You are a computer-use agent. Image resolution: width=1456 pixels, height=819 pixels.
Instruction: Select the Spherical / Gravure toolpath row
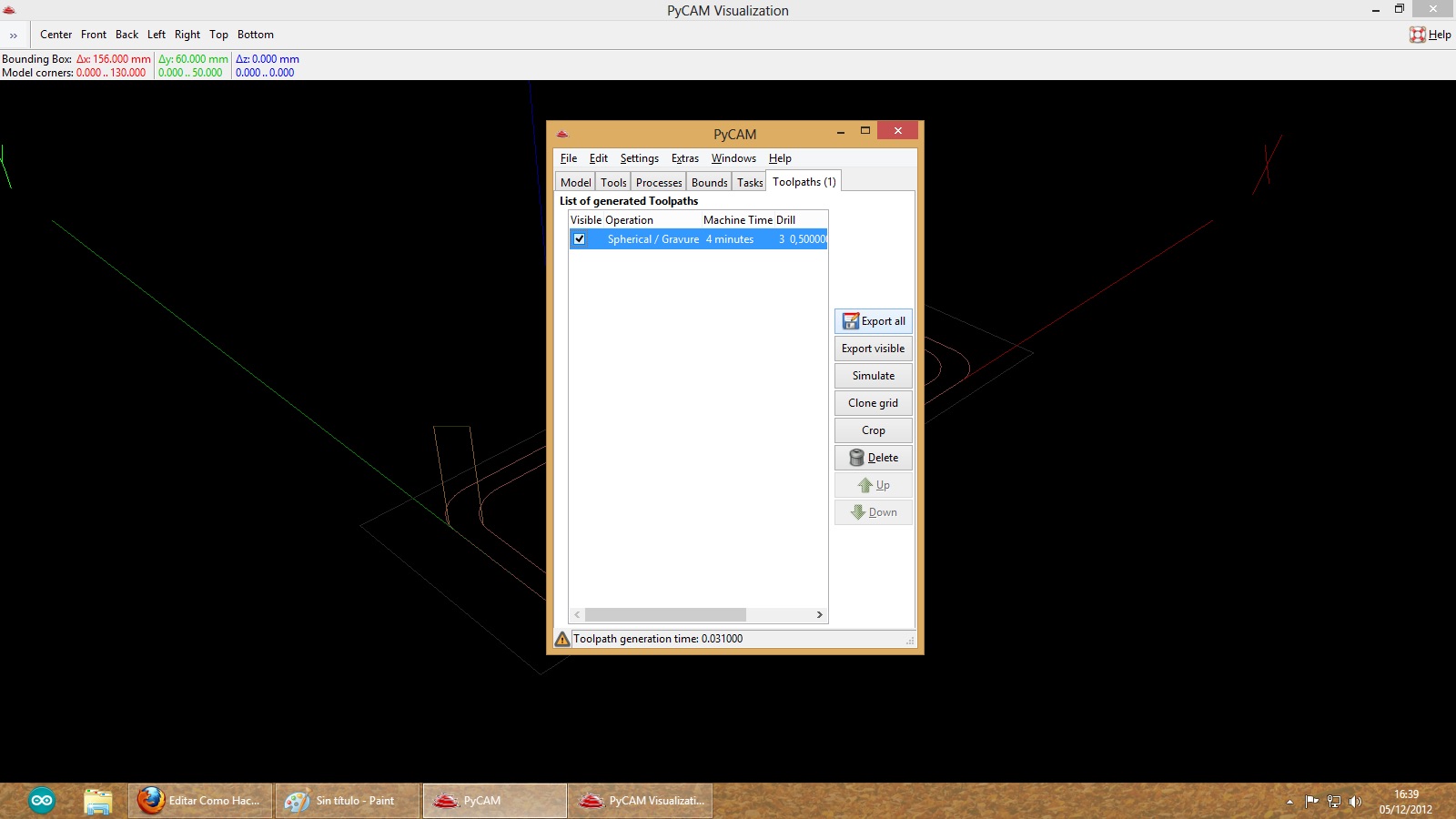pos(698,239)
